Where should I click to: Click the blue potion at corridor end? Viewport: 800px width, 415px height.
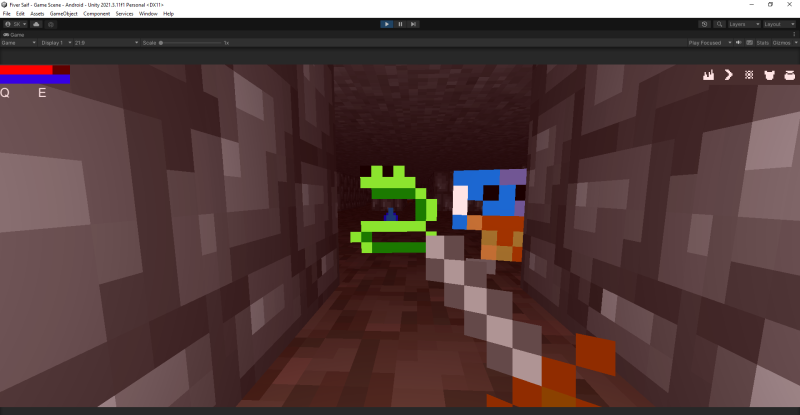391,214
